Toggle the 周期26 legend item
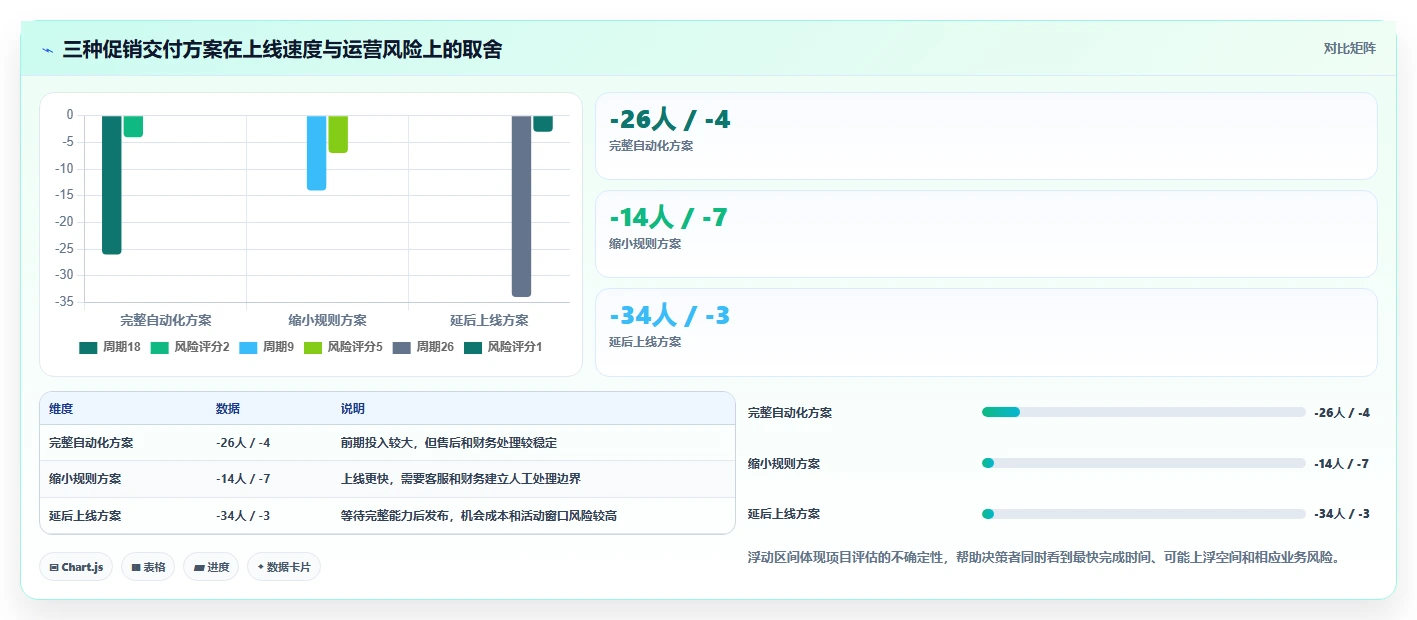1417x620 pixels. (423, 347)
